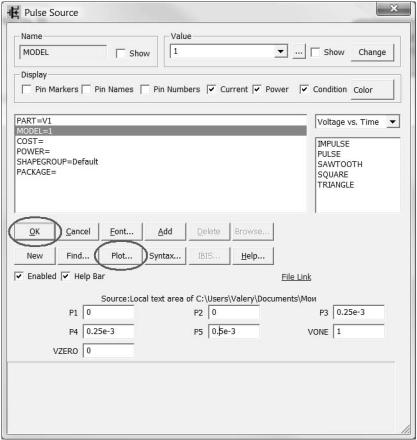Toggle the Enabled checkbox
The width and height of the screenshot is (417, 440).
pyautogui.click(x=19, y=276)
